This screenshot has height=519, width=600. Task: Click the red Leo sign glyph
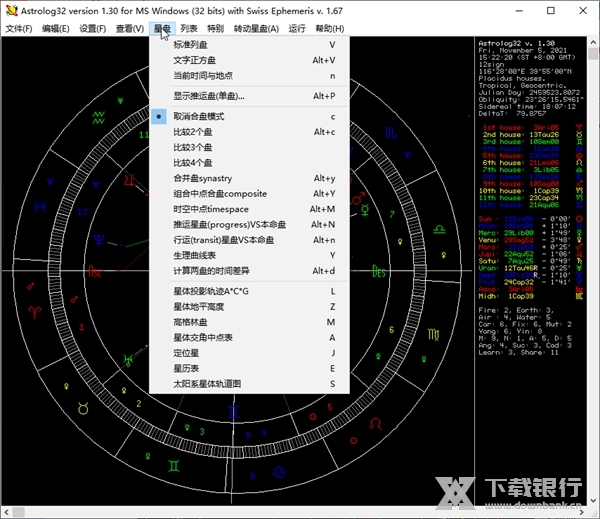(x=375, y=423)
